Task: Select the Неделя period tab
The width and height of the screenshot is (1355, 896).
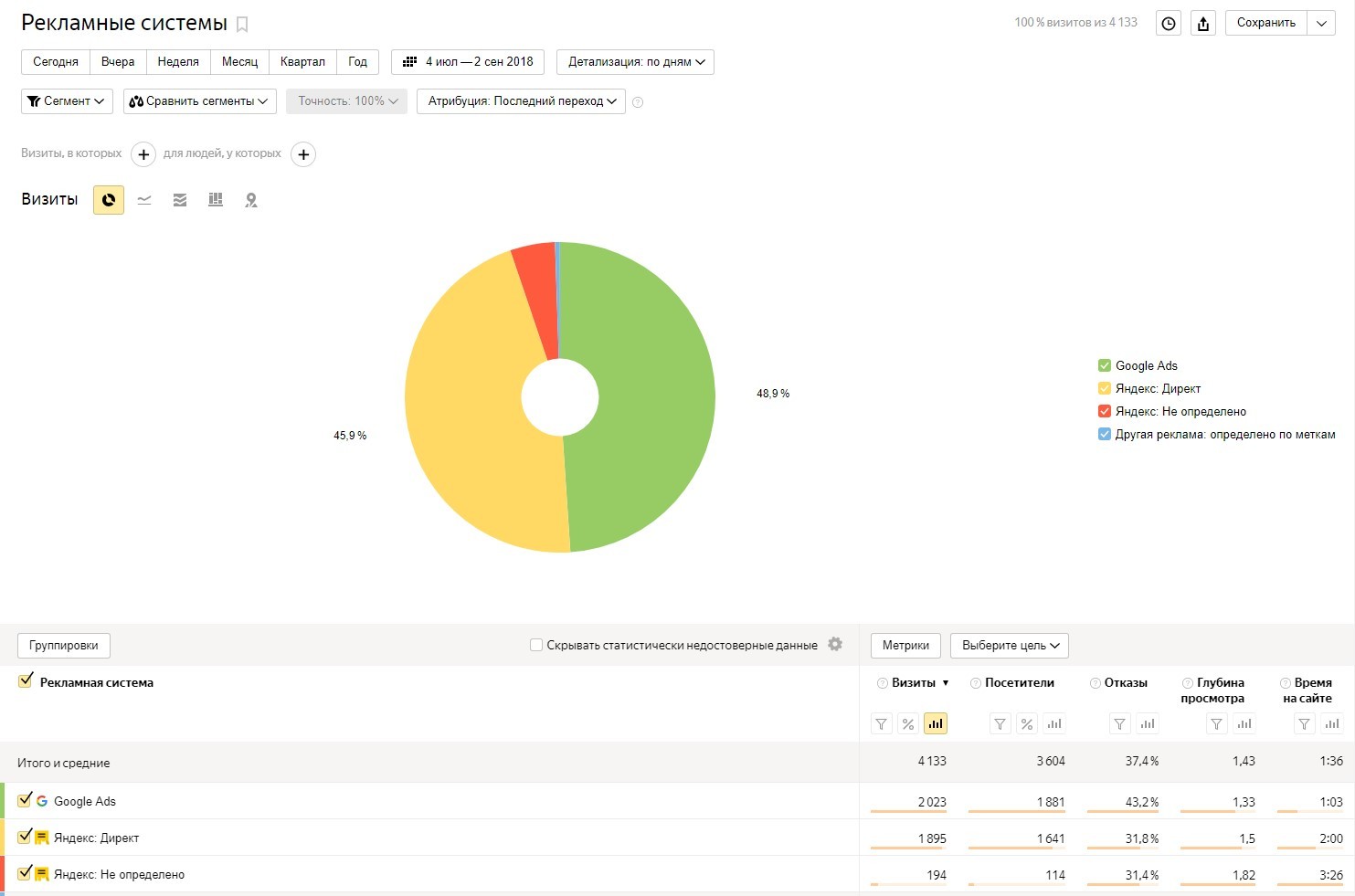Action: point(178,62)
